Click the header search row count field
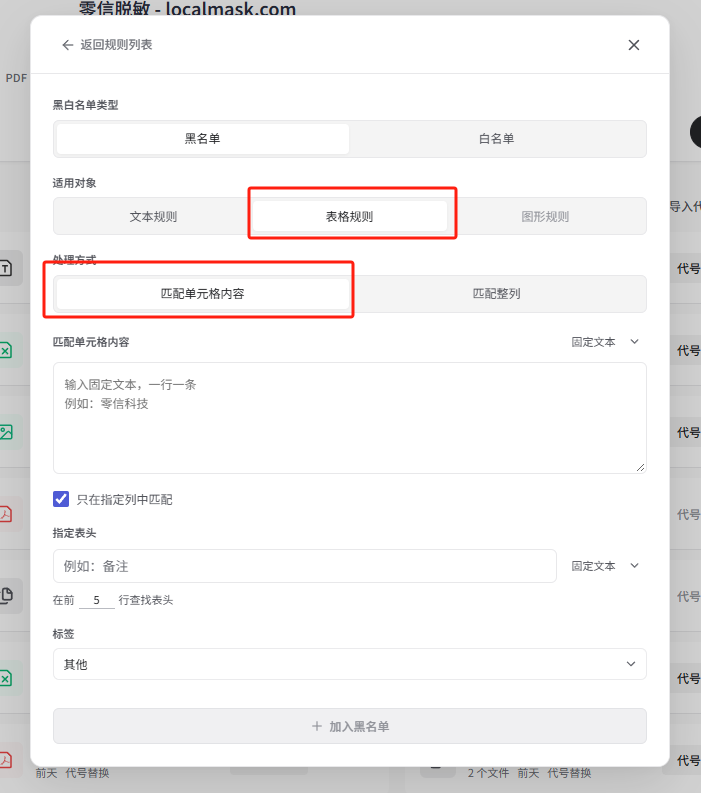This screenshot has width=701, height=793. 97,600
